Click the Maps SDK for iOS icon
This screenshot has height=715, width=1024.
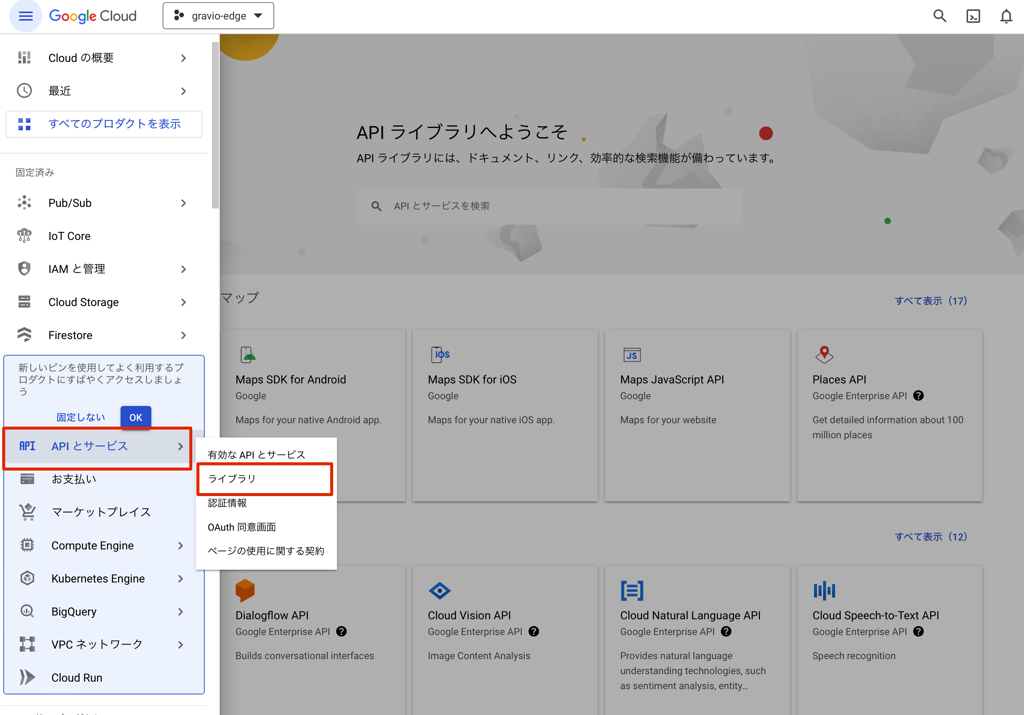click(x=440, y=355)
